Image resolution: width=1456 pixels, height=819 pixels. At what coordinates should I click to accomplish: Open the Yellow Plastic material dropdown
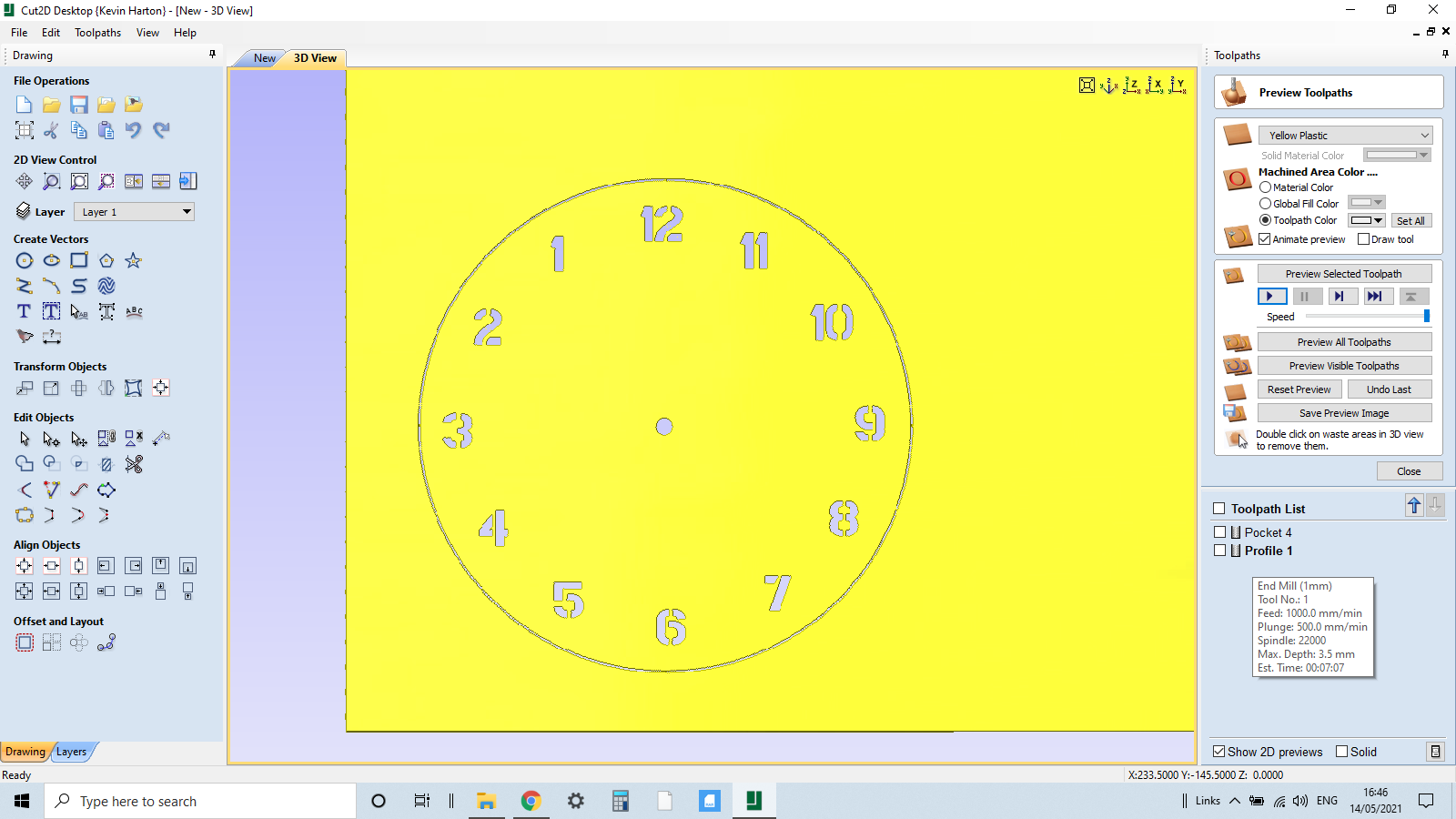click(1345, 135)
